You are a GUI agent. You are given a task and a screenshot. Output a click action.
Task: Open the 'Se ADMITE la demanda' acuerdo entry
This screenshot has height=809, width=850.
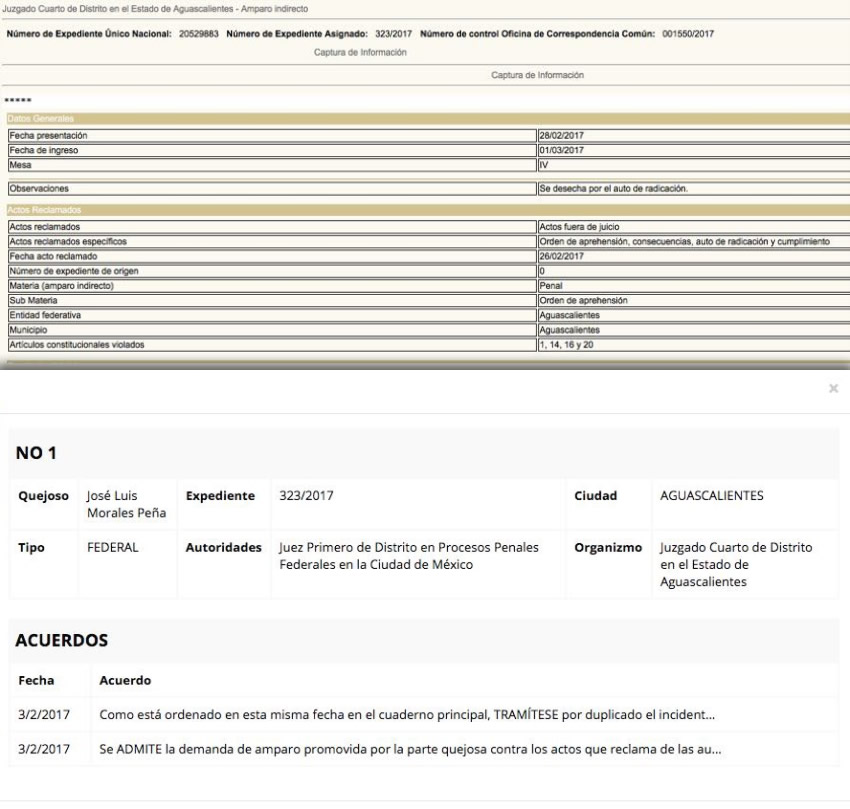pos(410,749)
